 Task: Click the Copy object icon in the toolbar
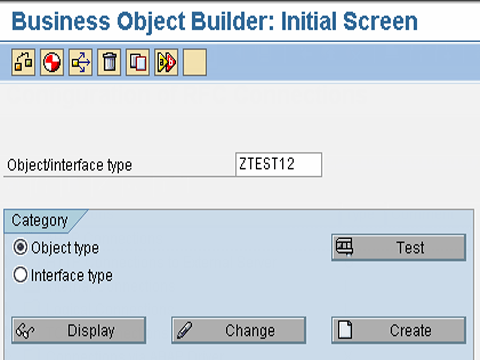(138, 62)
